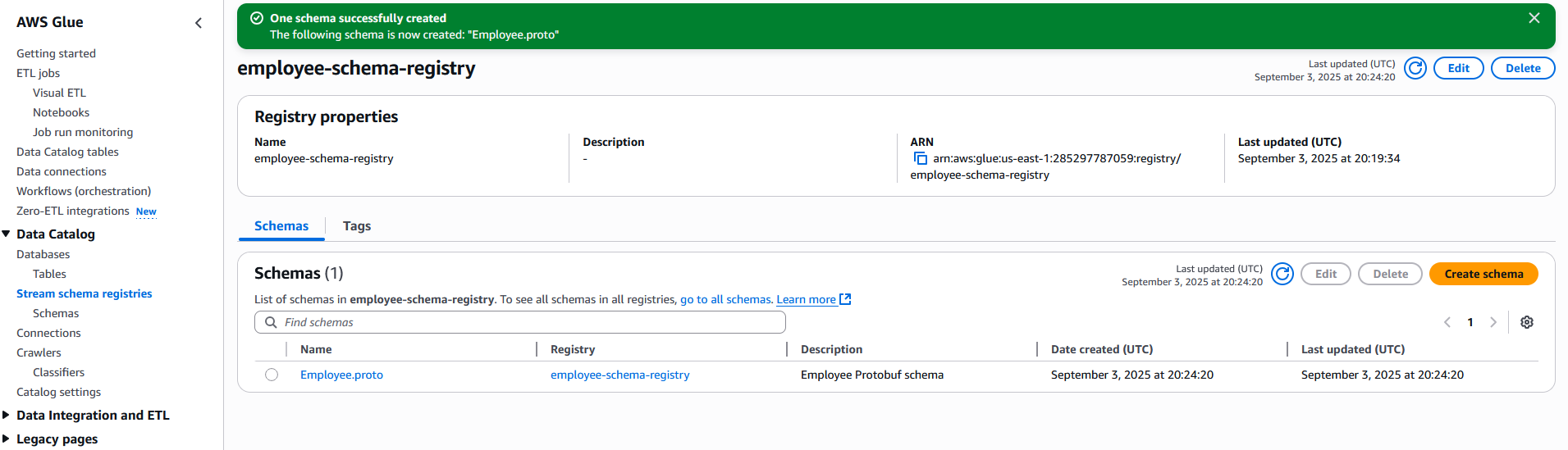Open the Employee.proto schema link
The image size is (1568, 450).
pyautogui.click(x=341, y=375)
